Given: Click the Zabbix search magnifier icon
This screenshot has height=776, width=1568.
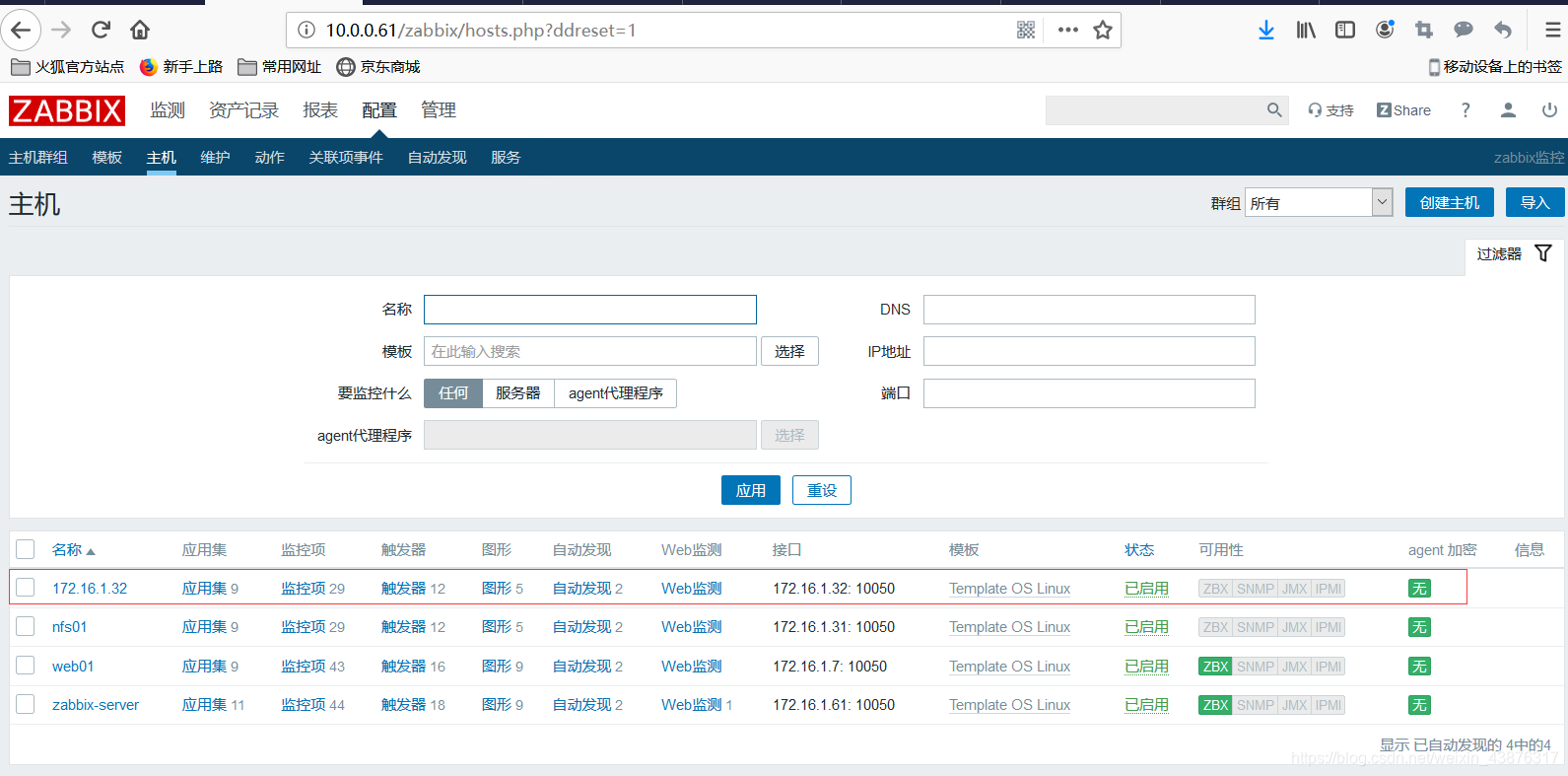Looking at the screenshot, I should coord(1274,110).
